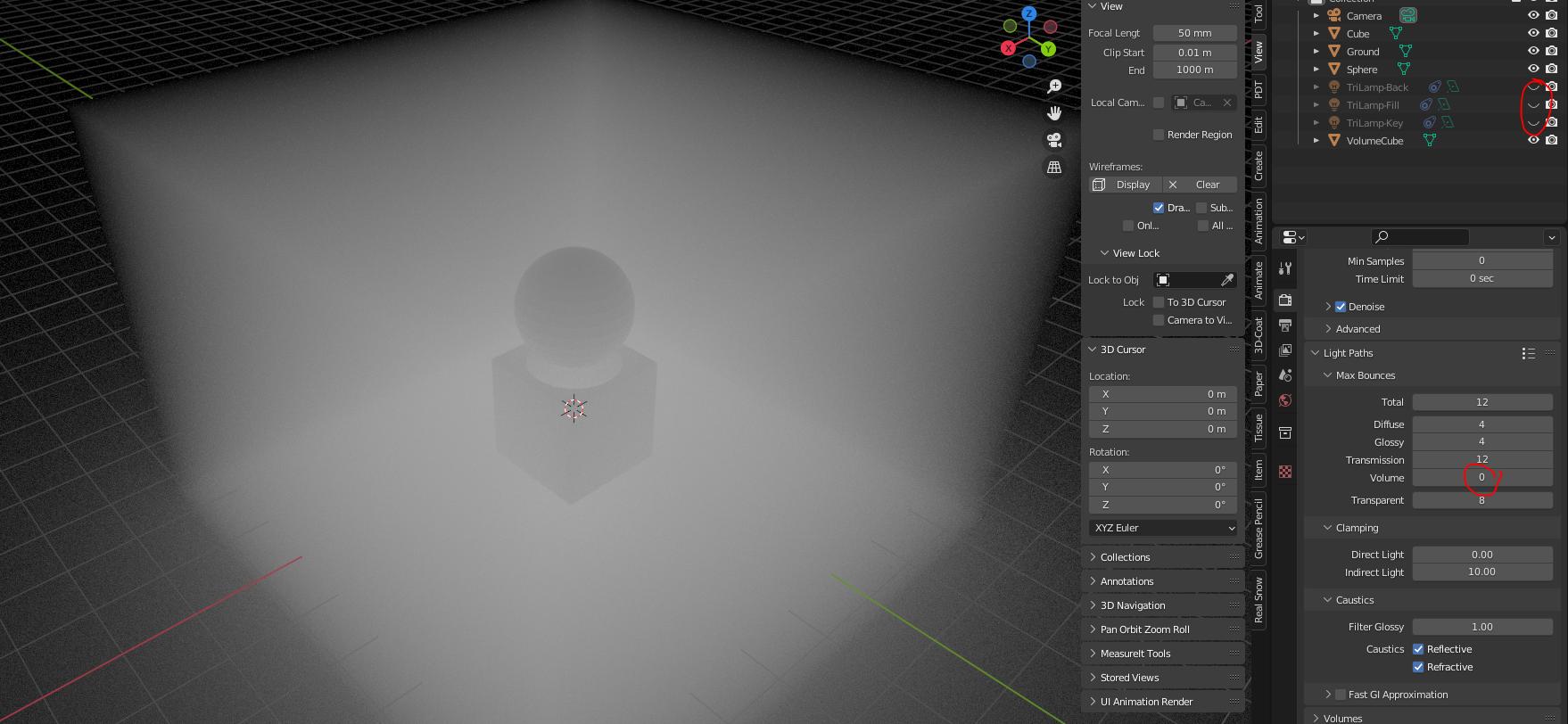The image size is (1568, 724).
Task: Toggle camera view in viewport
Action: pyautogui.click(x=1054, y=140)
